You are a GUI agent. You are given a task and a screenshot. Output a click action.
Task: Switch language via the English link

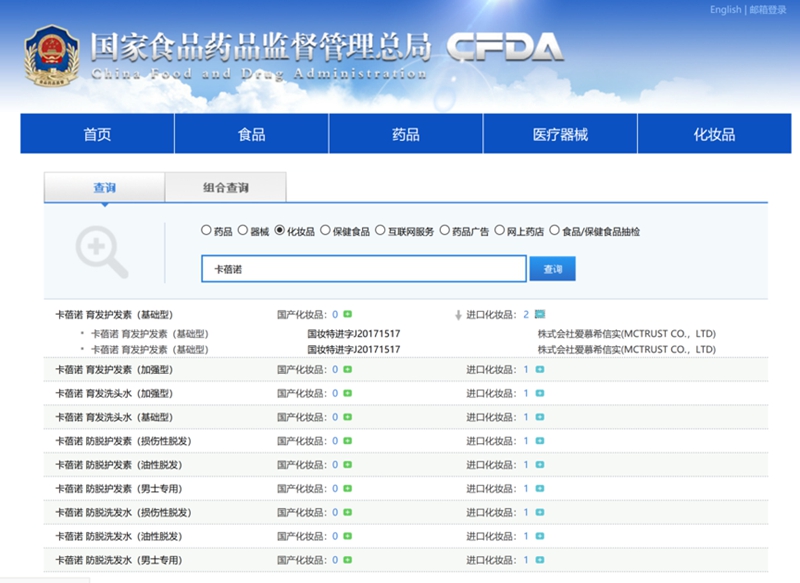pos(725,10)
